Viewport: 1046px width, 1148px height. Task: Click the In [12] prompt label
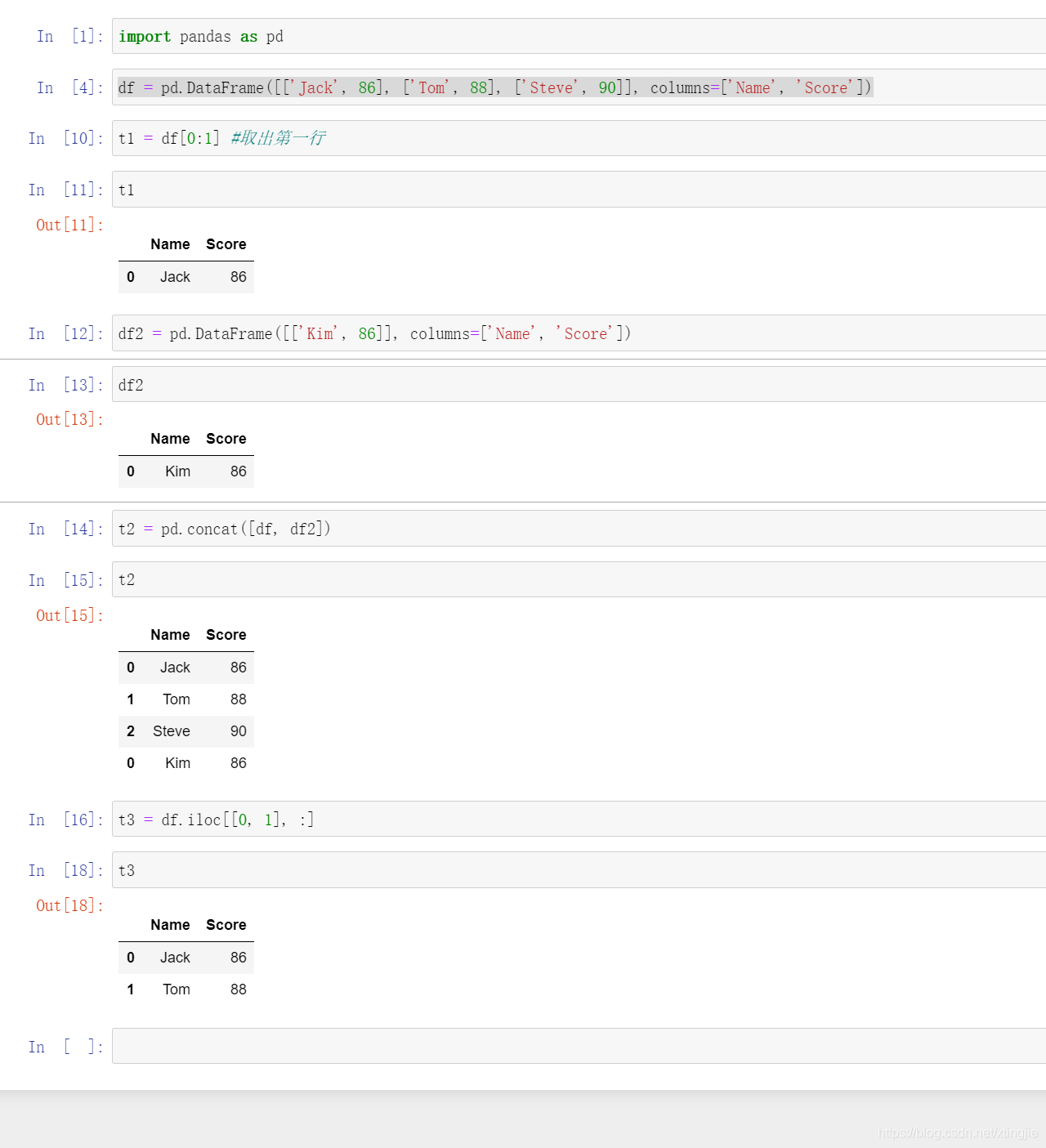click(x=66, y=333)
